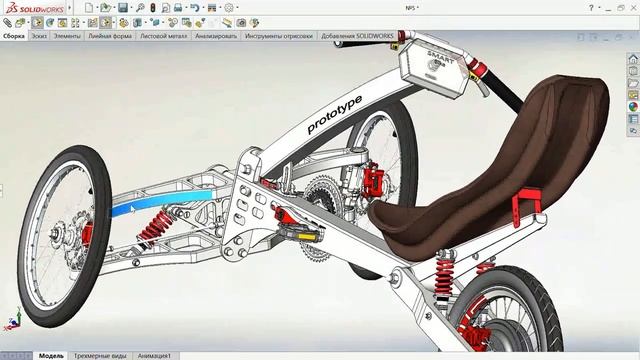
Task: Click the key-shaped toolbar icon
Action: (x=140, y=7)
